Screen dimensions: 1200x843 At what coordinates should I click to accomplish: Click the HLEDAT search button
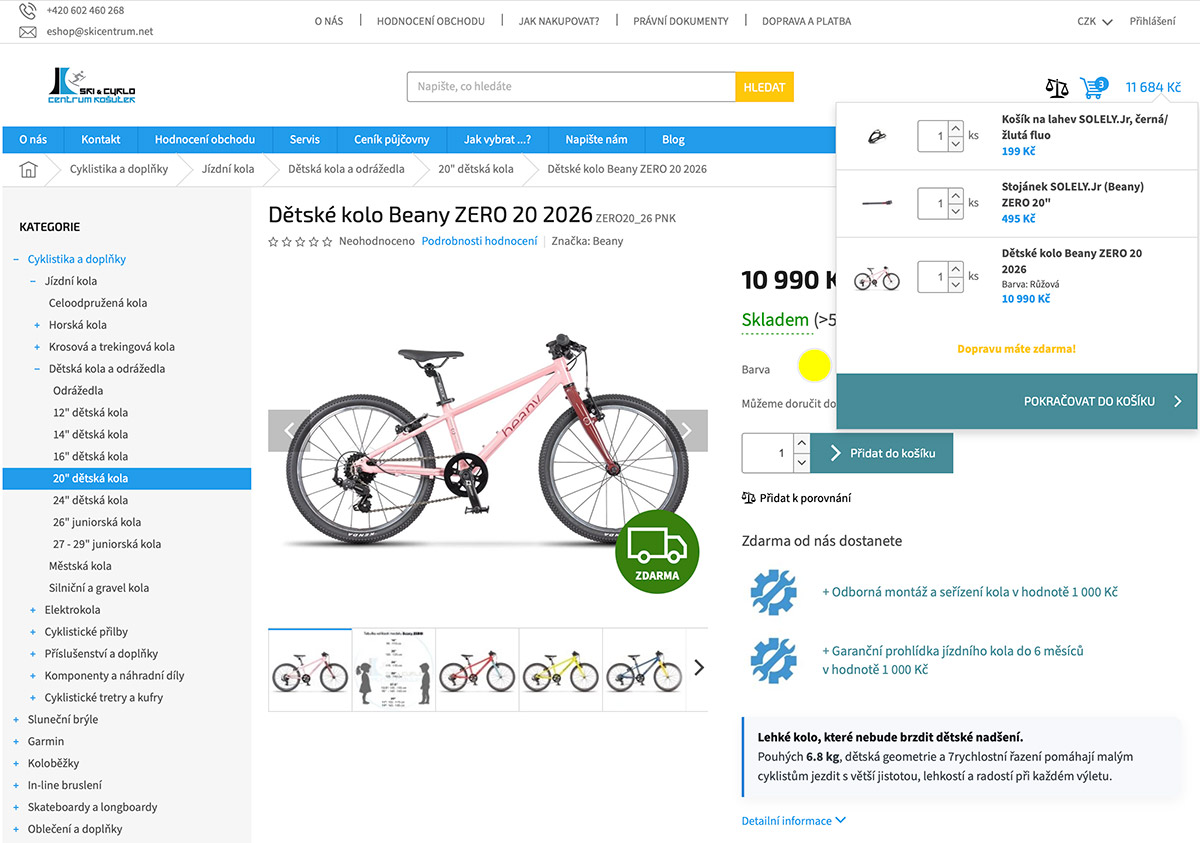765,87
